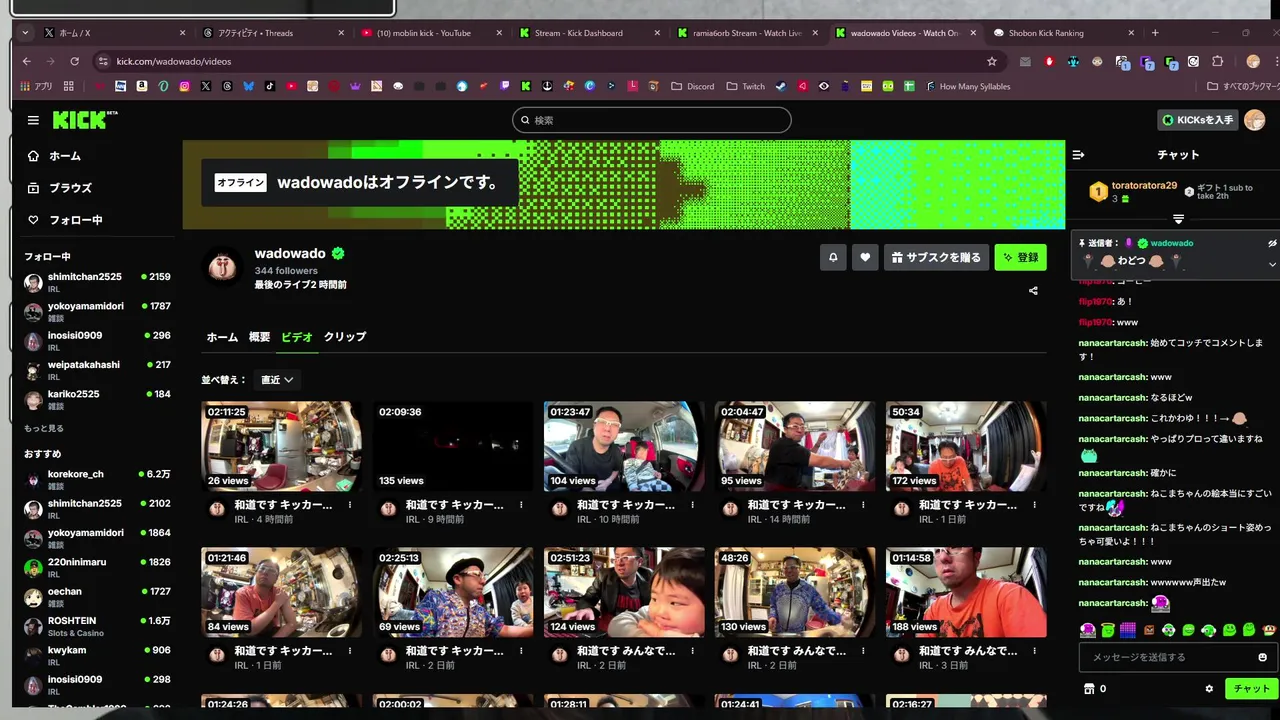Image resolution: width=1280 pixels, height=720 pixels.
Task: Open the Kick hamburger sidebar menu
Action: 33,120
